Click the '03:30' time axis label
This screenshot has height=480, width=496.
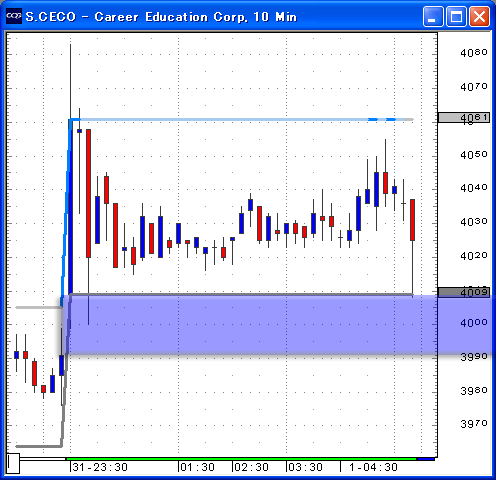[x=305, y=467]
